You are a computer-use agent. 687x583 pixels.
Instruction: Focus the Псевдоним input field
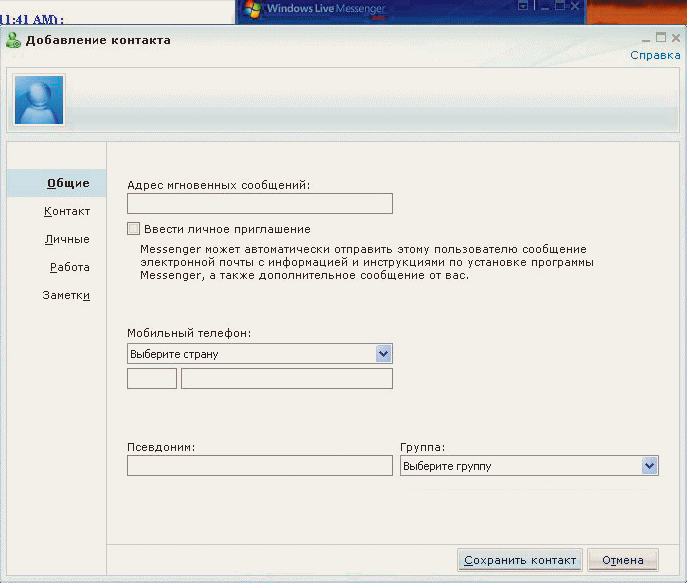[260, 466]
